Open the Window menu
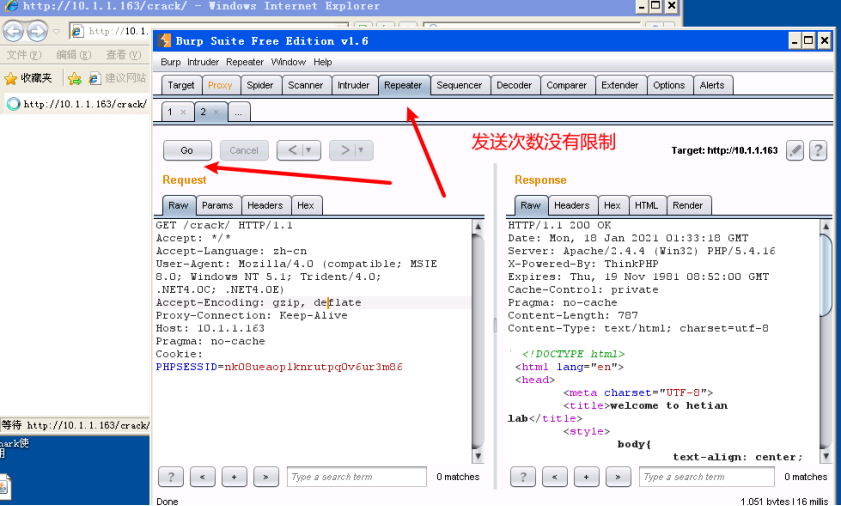Screen dimensions: 841x506 point(289,62)
